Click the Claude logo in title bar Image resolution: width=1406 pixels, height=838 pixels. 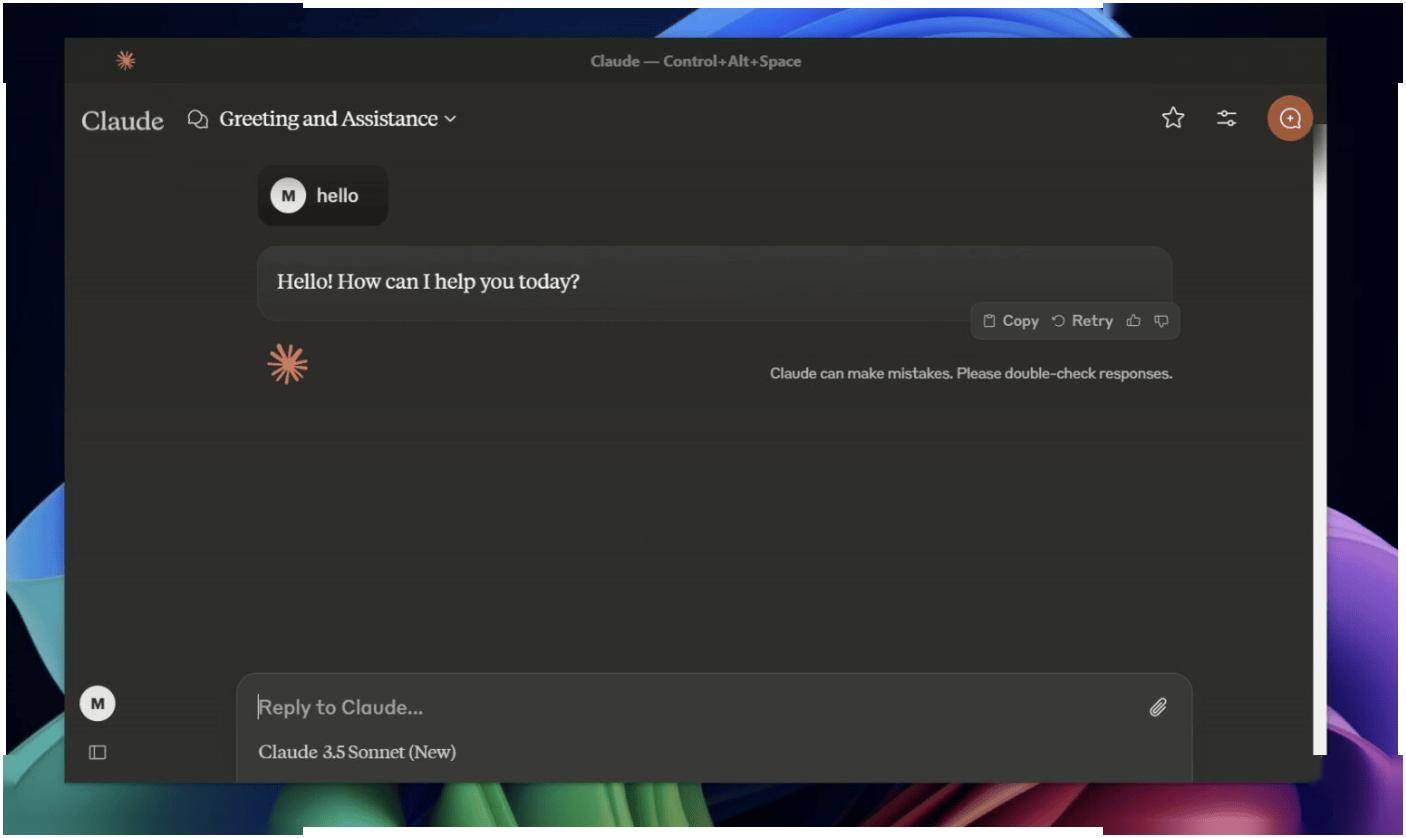[125, 61]
